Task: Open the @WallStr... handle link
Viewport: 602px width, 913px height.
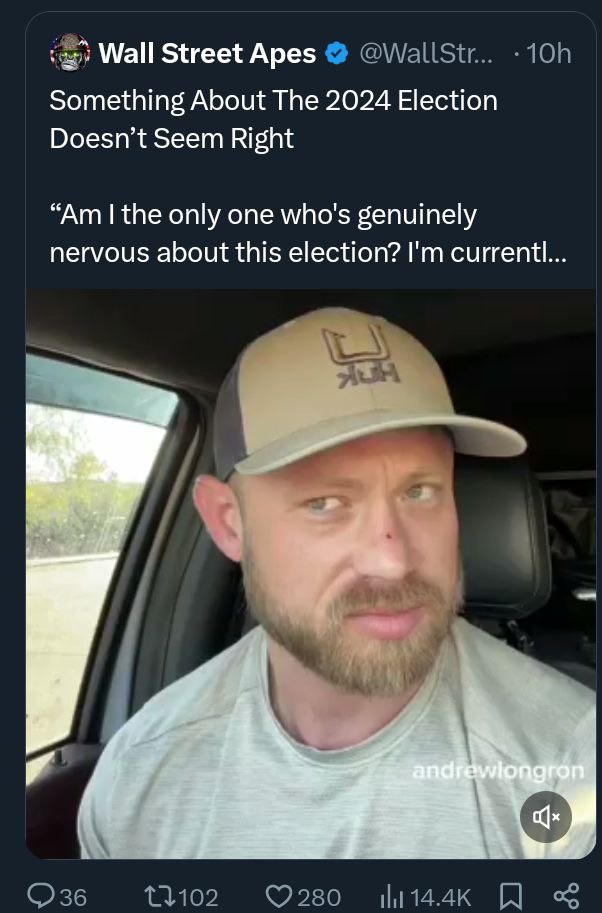Action: (426, 54)
